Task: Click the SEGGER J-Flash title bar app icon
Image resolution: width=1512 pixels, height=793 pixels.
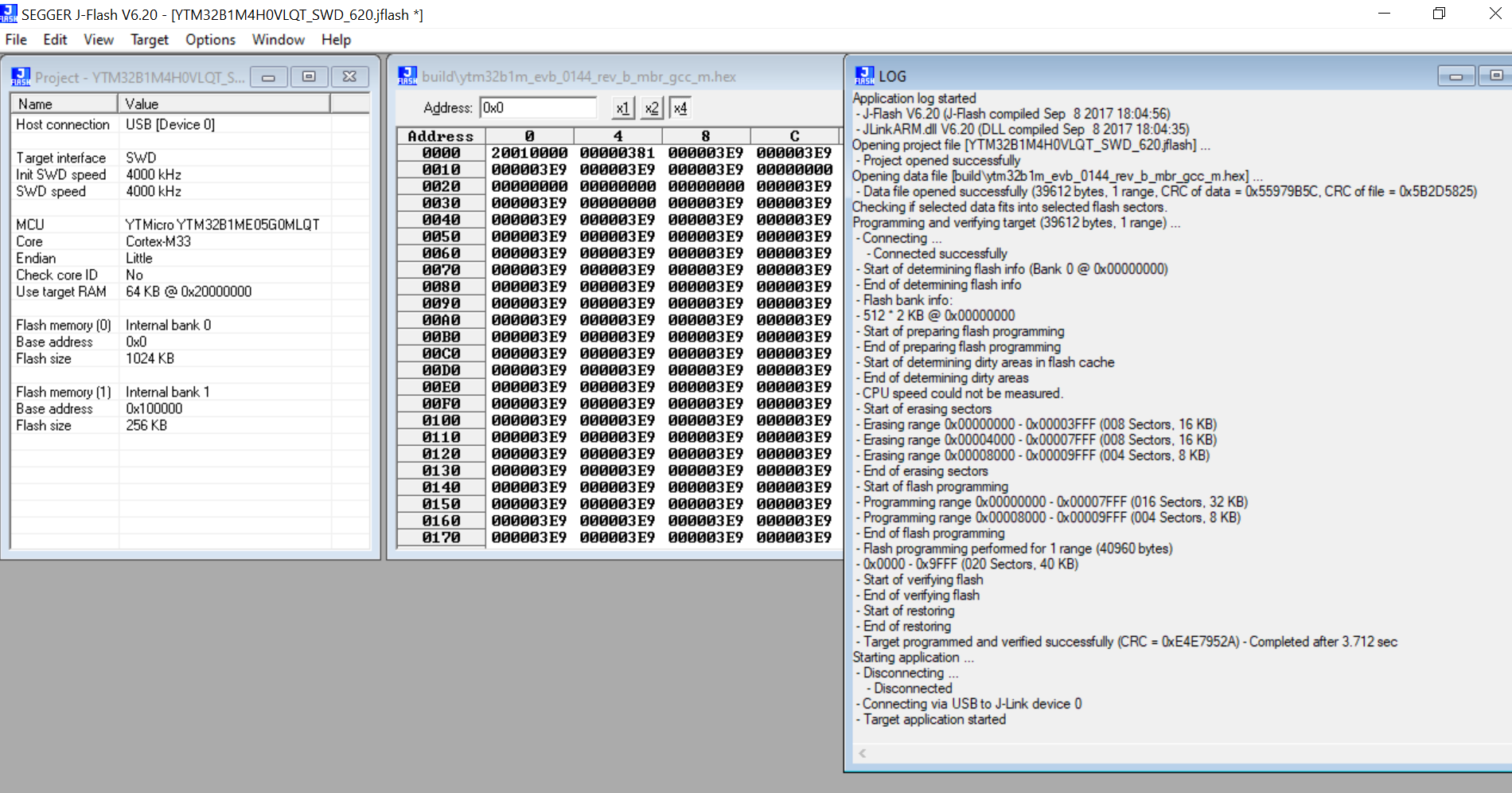Action: (9, 14)
